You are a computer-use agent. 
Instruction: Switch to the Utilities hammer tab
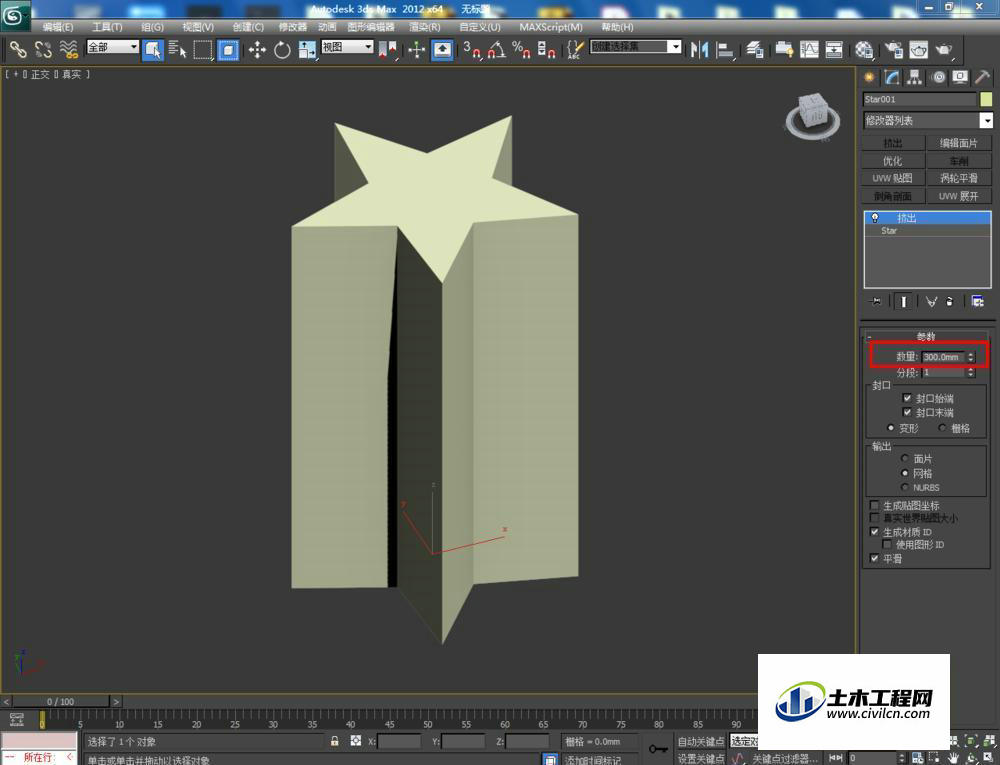tap(983, 77)
